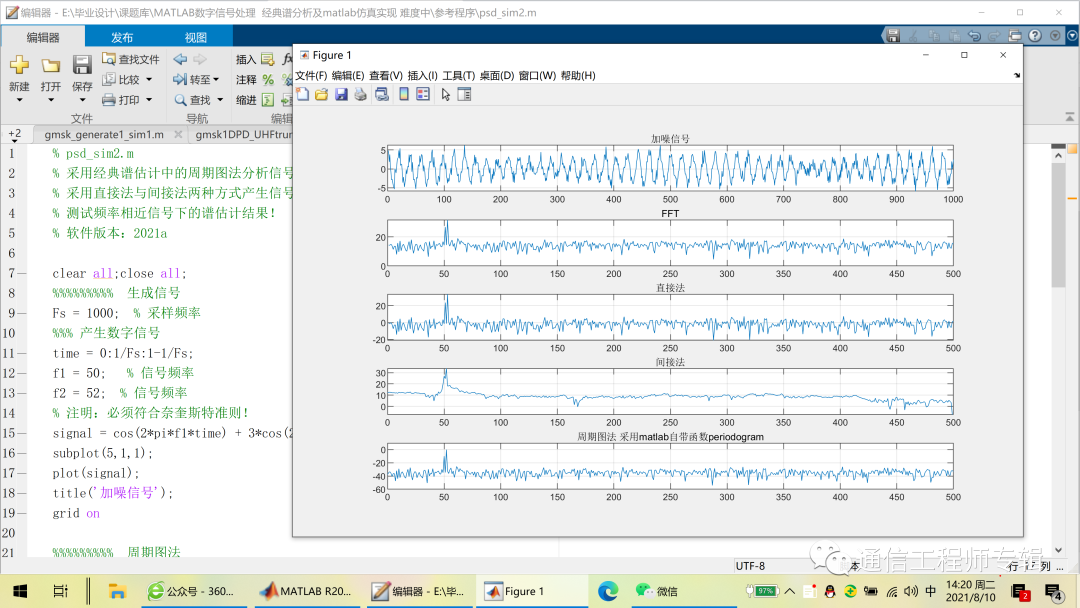This screenshot has height=608, width=1080.
Task: Click Open File icon in Figure 1 toolbar
Action: [x=322, y=94]
